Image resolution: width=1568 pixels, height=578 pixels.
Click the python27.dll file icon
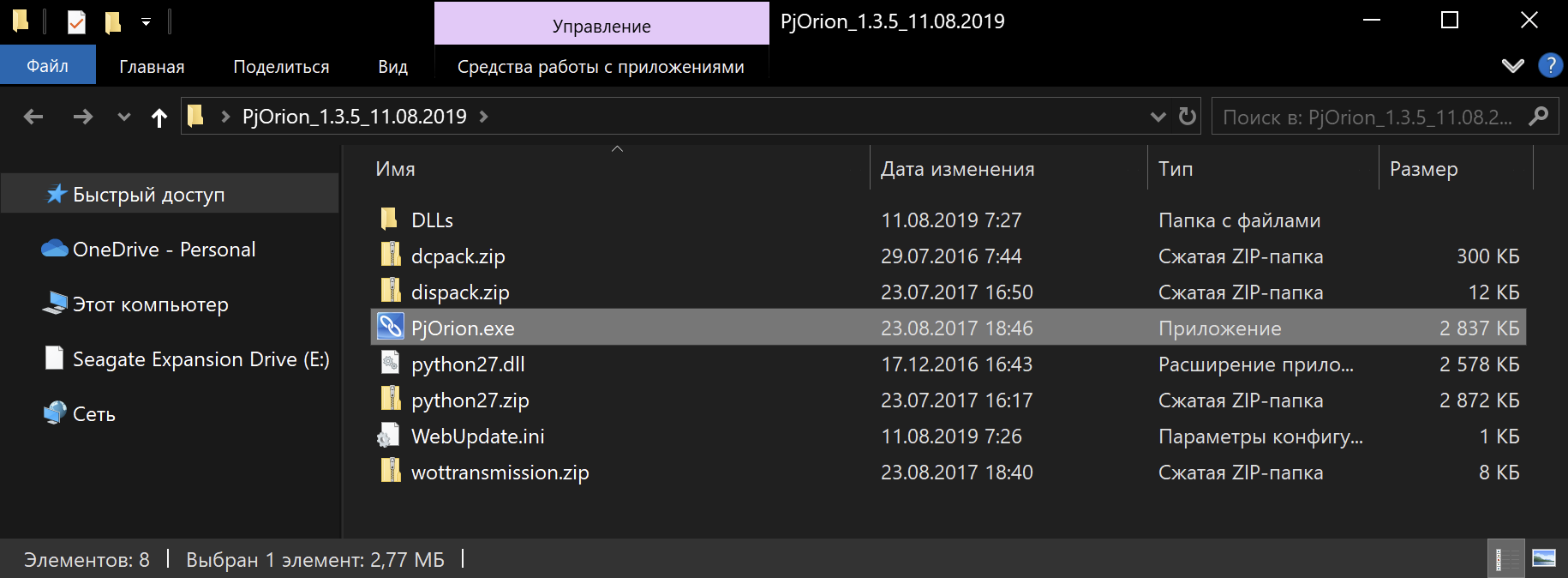[x=391, y=364]
